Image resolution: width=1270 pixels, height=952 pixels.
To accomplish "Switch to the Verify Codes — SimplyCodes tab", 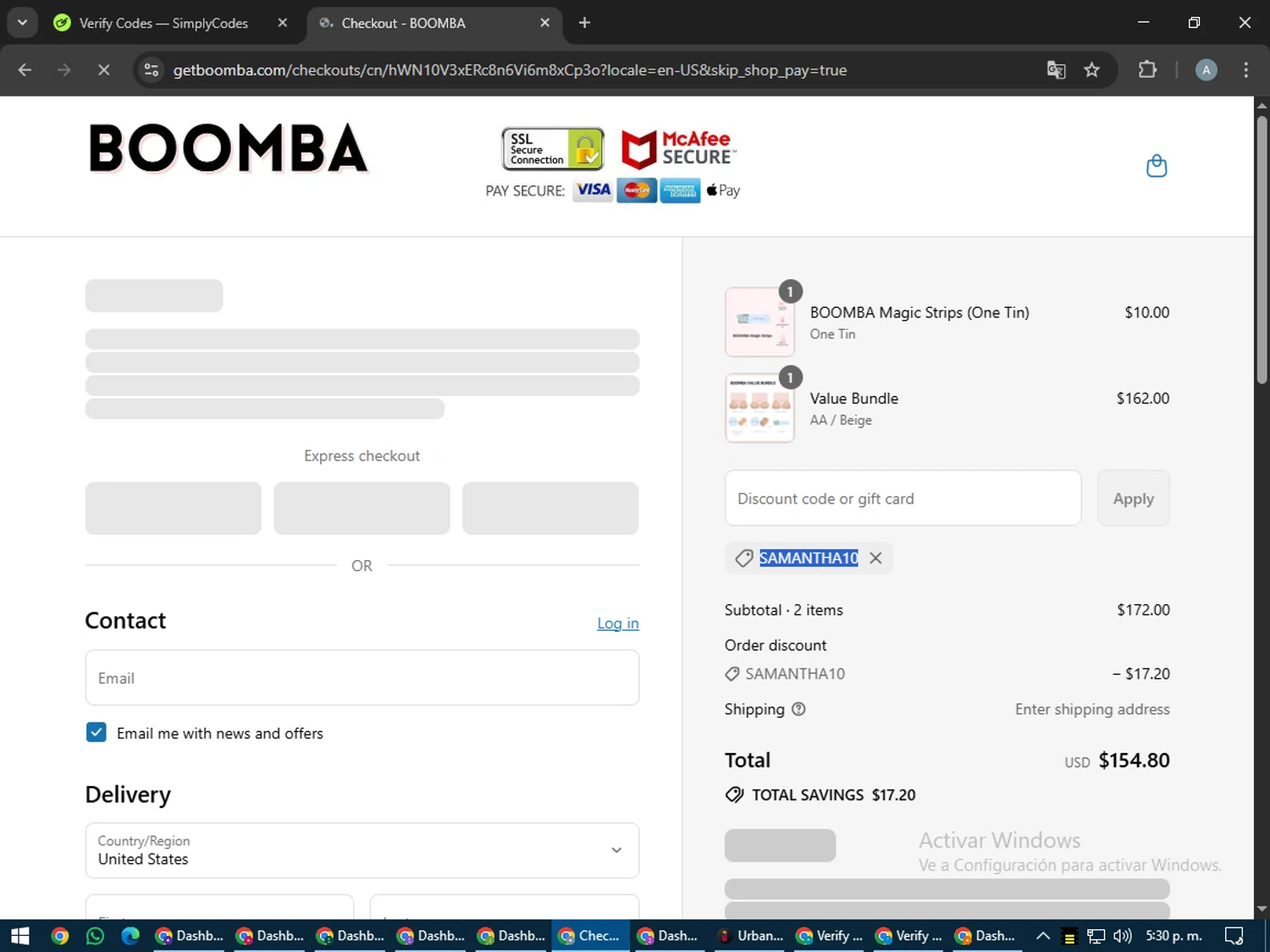I will (x=165, y=23).
